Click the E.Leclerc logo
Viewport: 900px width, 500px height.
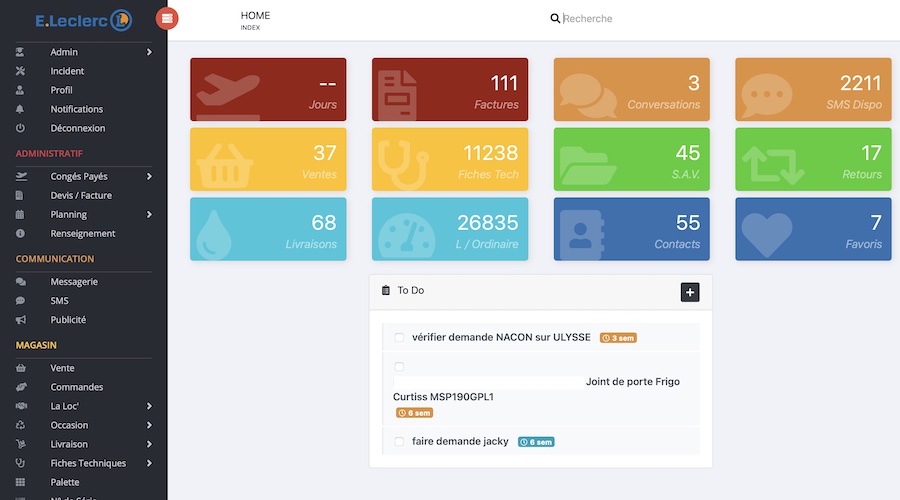point(83,19)
